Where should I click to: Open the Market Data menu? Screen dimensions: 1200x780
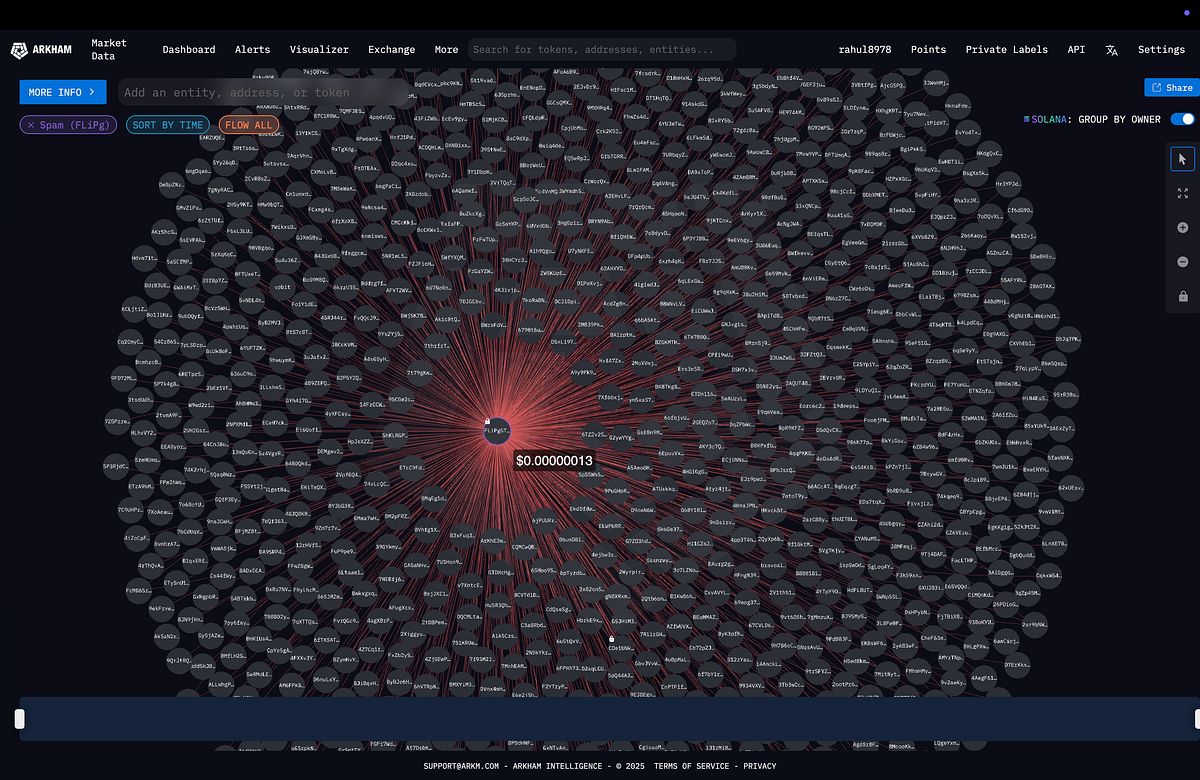[109, 50]
